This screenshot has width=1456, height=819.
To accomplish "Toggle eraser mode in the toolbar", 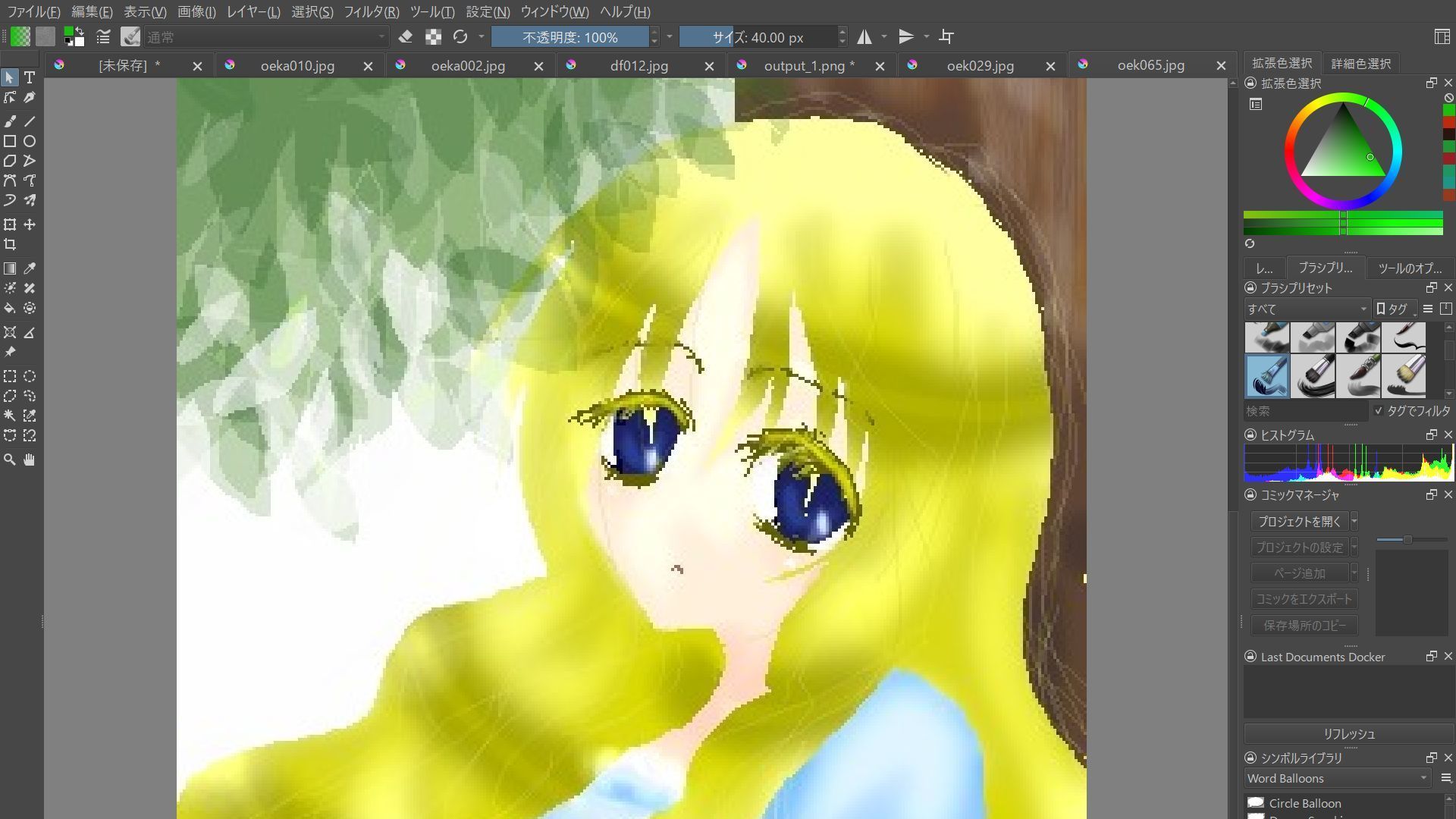I will (406, 36).
